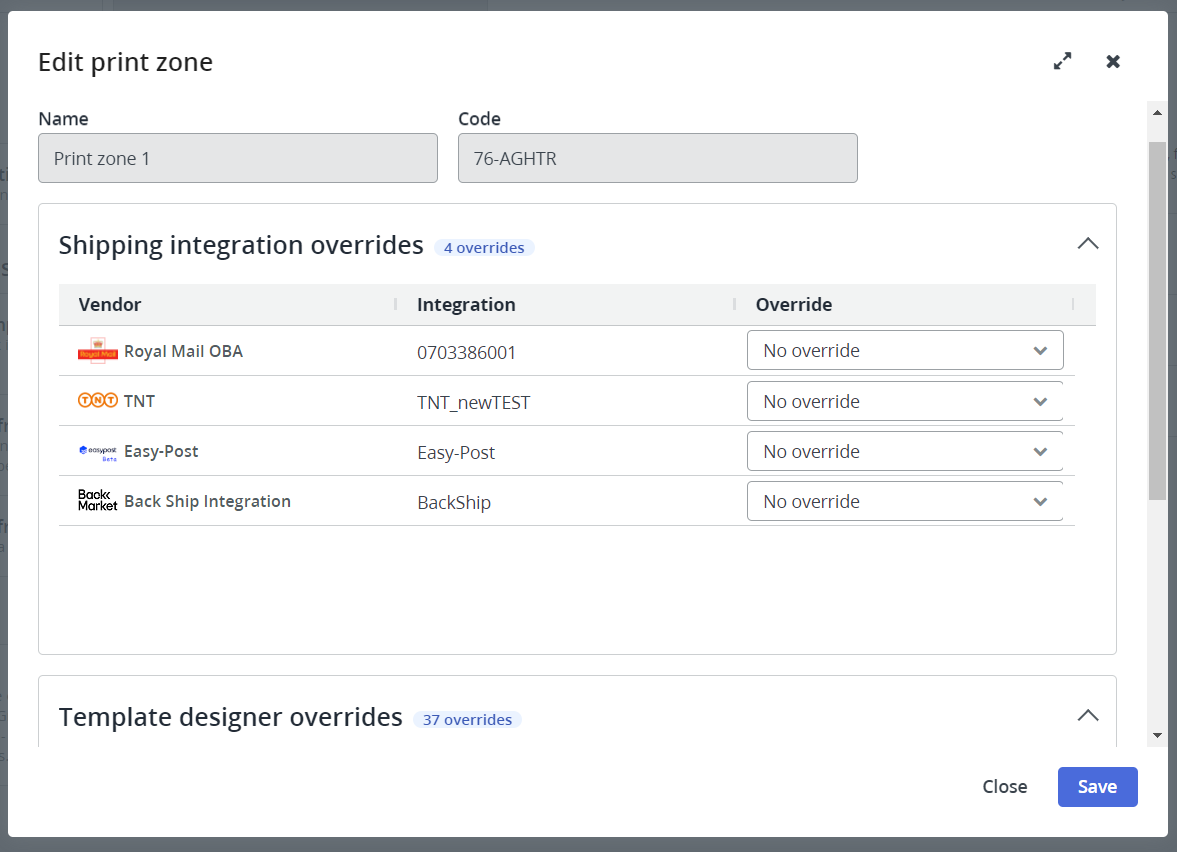The width and height of the screenshot is (1177, 852).
Task: Collapse Shipping integration overrides section
Action: coord(1087,244)
